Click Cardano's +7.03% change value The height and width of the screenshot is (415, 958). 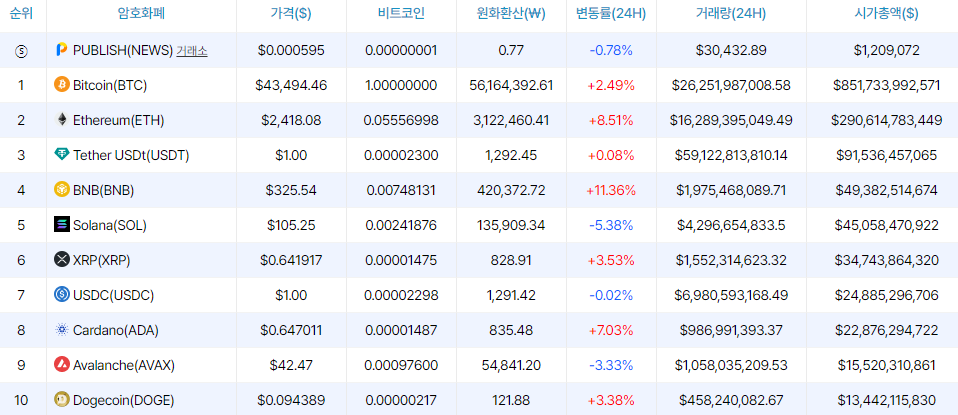coord(611,331)
